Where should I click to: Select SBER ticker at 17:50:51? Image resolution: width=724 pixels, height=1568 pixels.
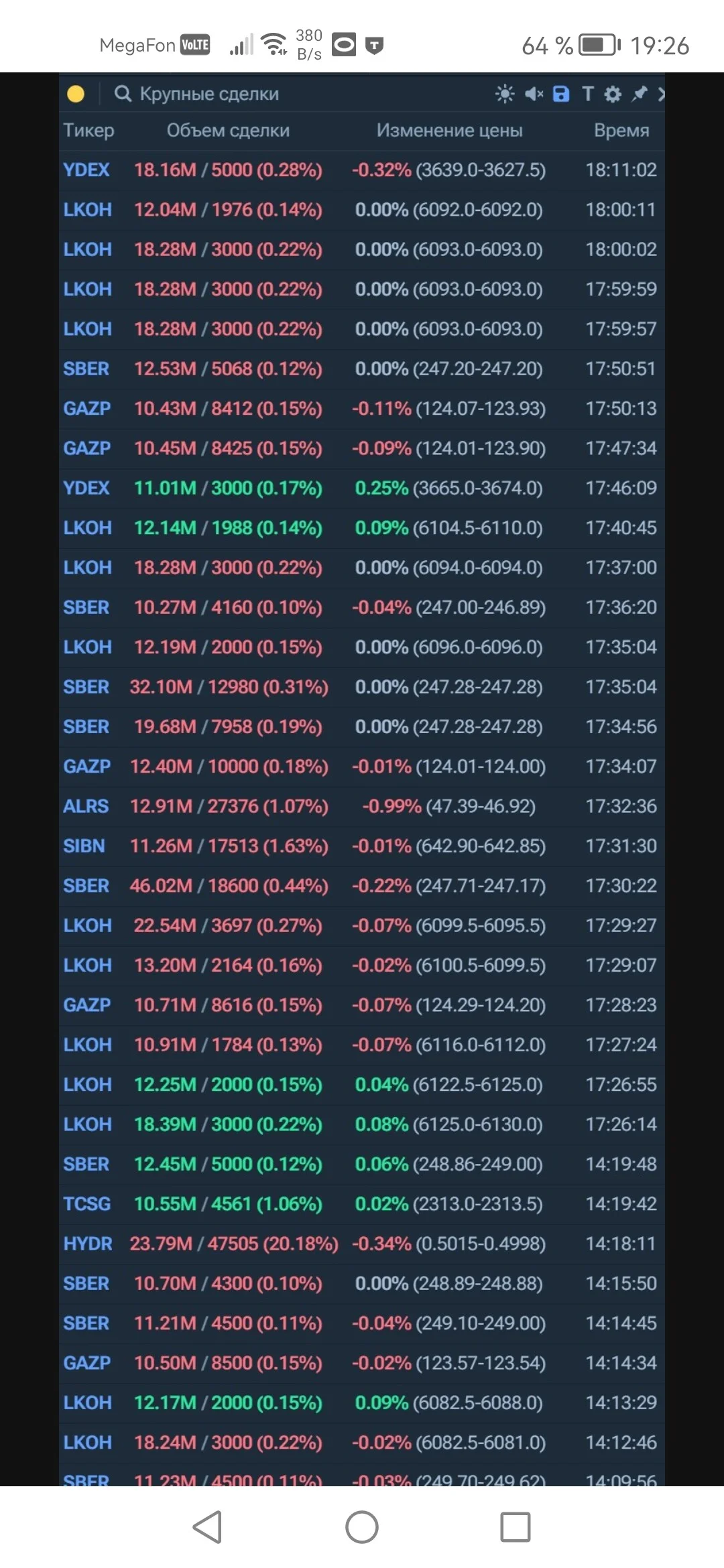[86, 369]
